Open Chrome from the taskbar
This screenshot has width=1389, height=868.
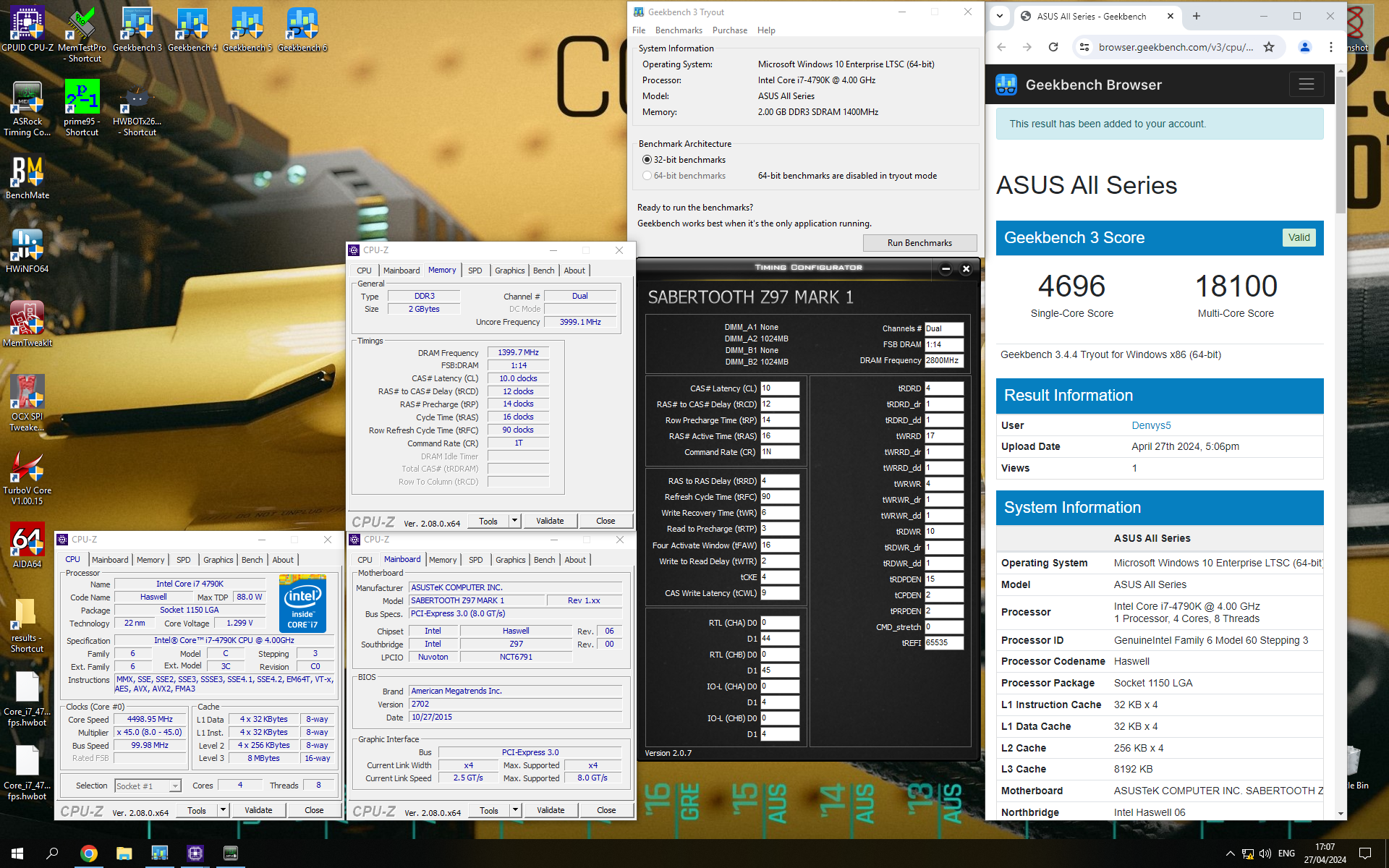pyautogui.click(x=88, y=854)
